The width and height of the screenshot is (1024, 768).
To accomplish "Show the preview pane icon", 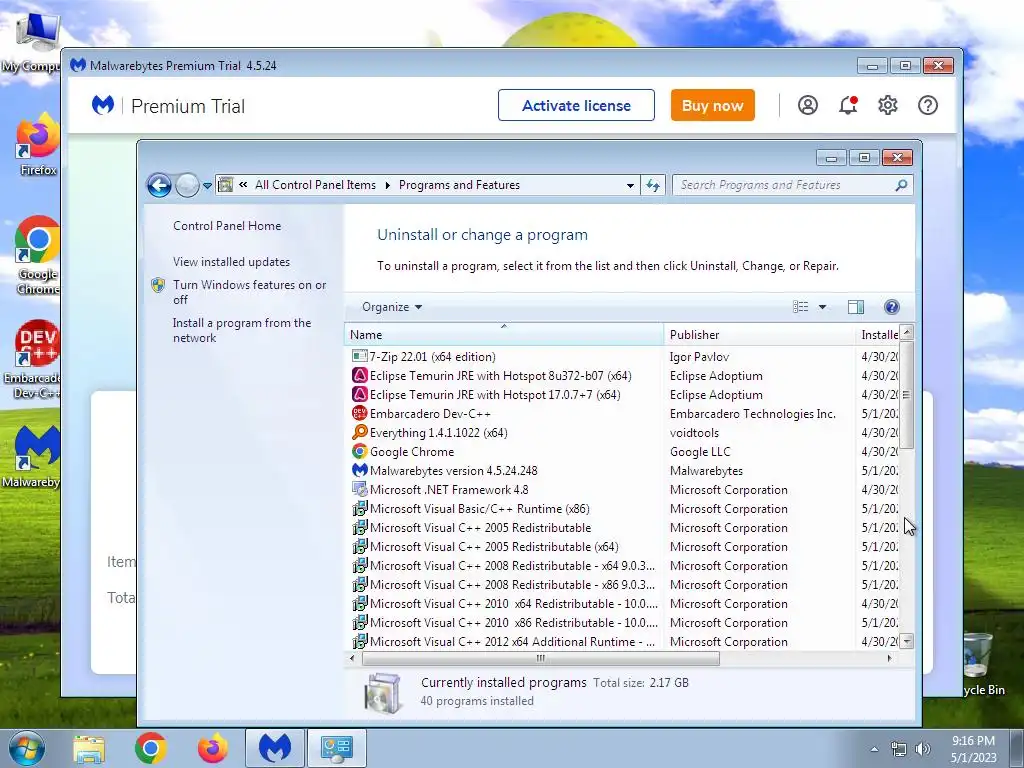I will (856, 307).
